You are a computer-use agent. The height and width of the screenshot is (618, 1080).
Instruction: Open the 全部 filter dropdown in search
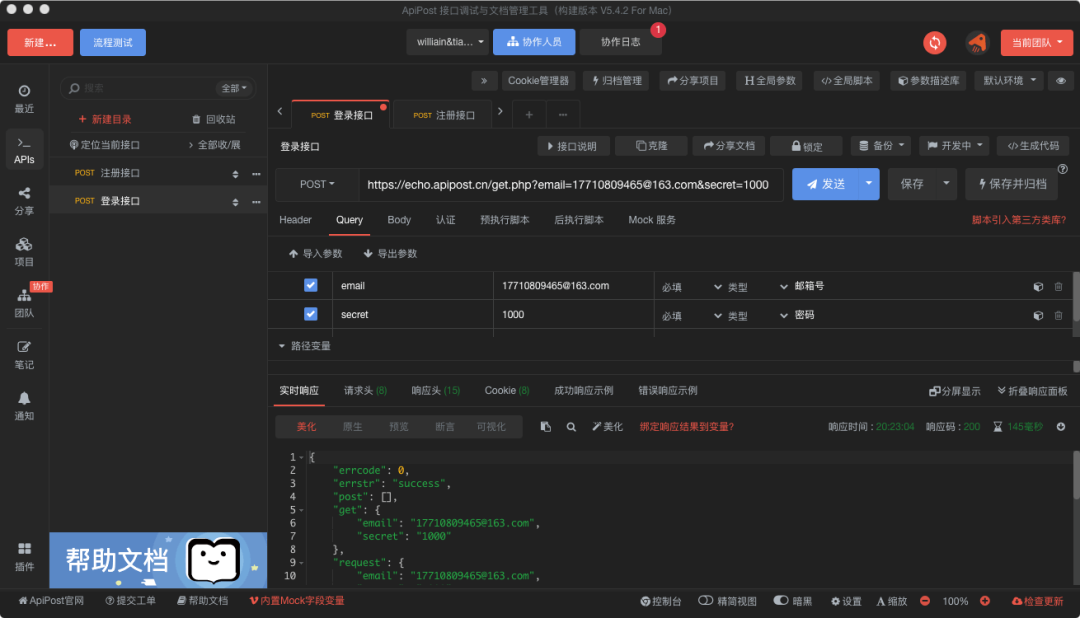click(x=233, y=88)
